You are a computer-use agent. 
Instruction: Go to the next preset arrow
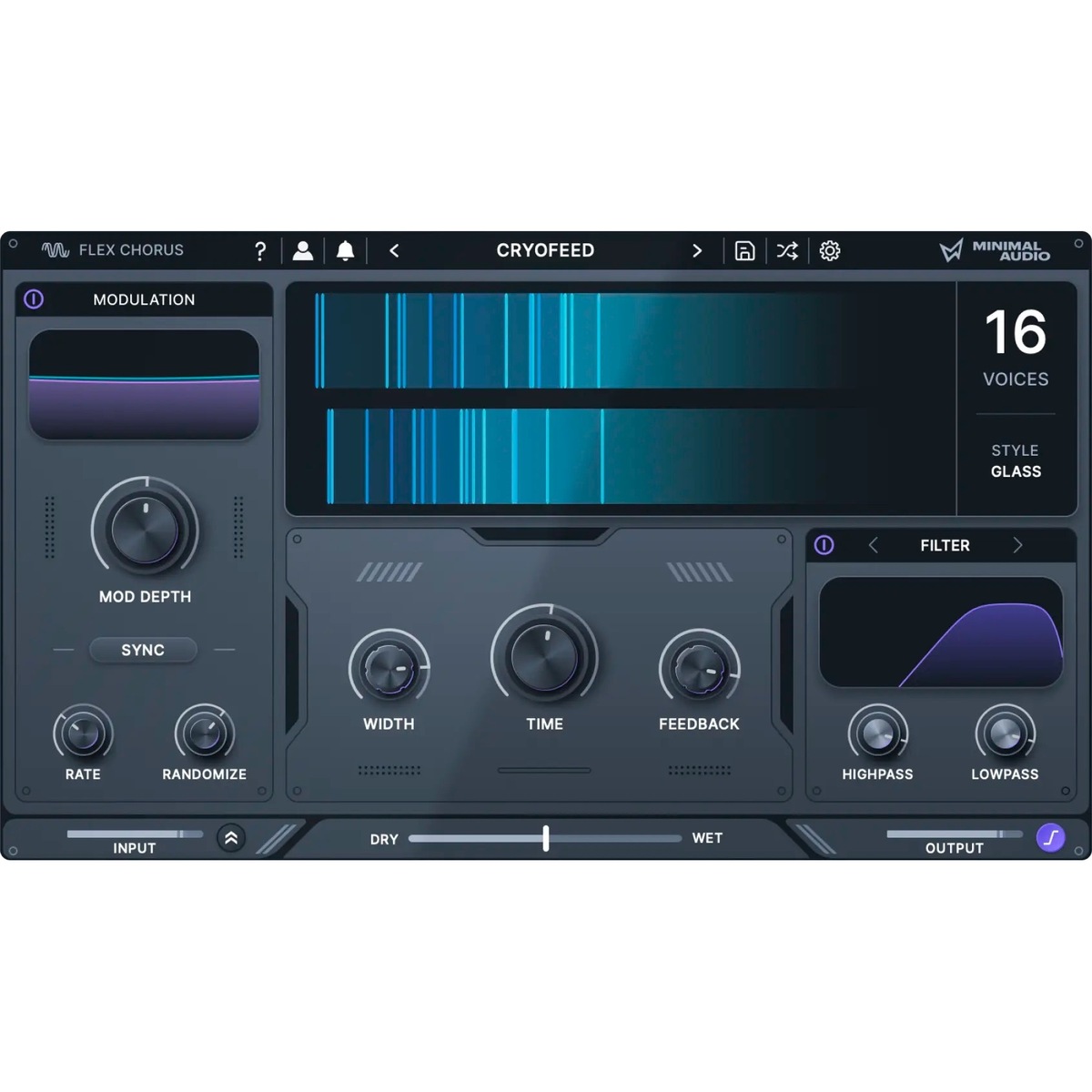click(x=697, y=250)
